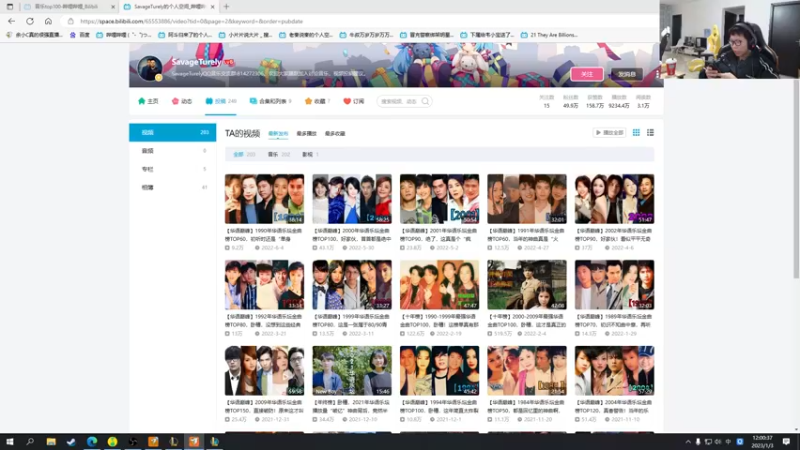Screen dimensions: 800x450
Task: Filter by 全部 203 category
Action: click(x=244, y=154)
